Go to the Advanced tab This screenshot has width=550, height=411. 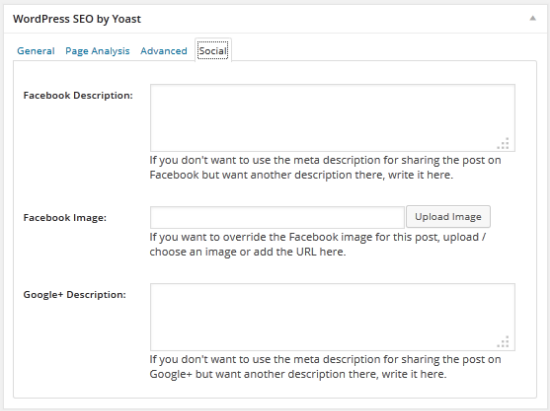164,51
